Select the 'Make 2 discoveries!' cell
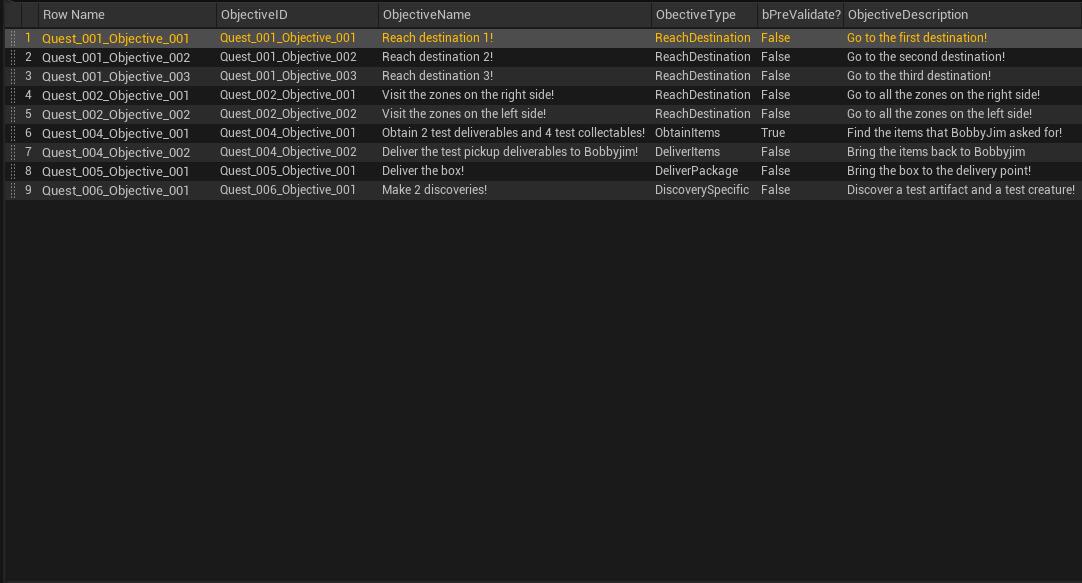Viewport: 1082px width, 583px height. click(x=434, y=190)
